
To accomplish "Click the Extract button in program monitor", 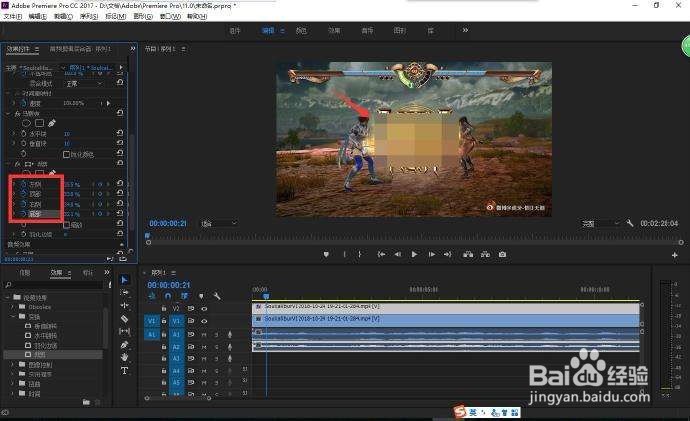I will tap(485, 254).
